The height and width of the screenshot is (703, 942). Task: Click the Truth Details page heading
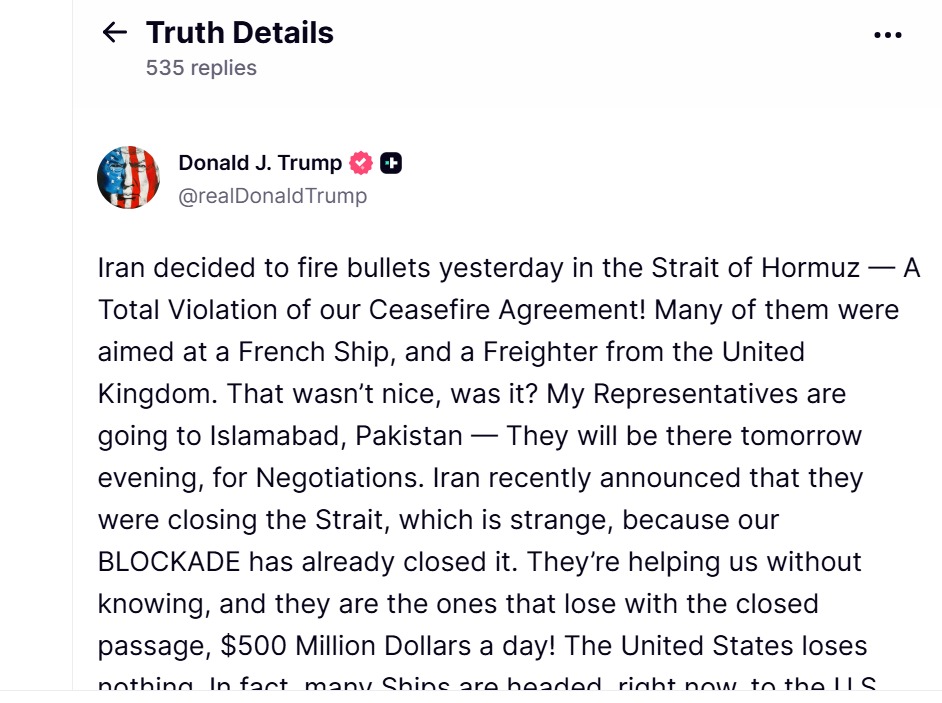[x=240, y=33]
